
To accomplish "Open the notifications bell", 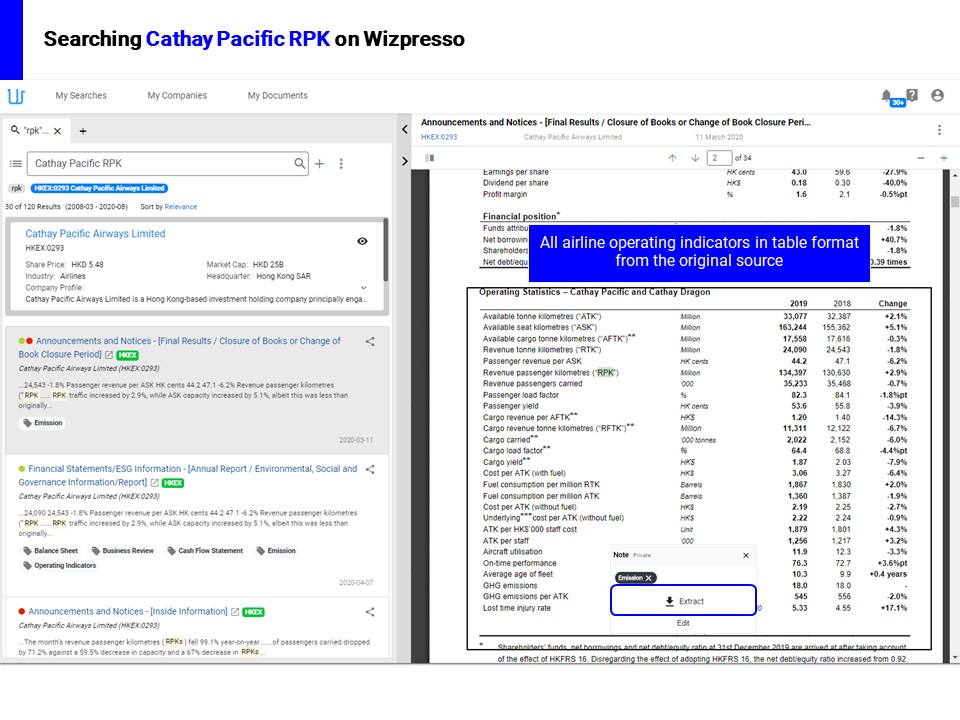I will pos(886,95).
